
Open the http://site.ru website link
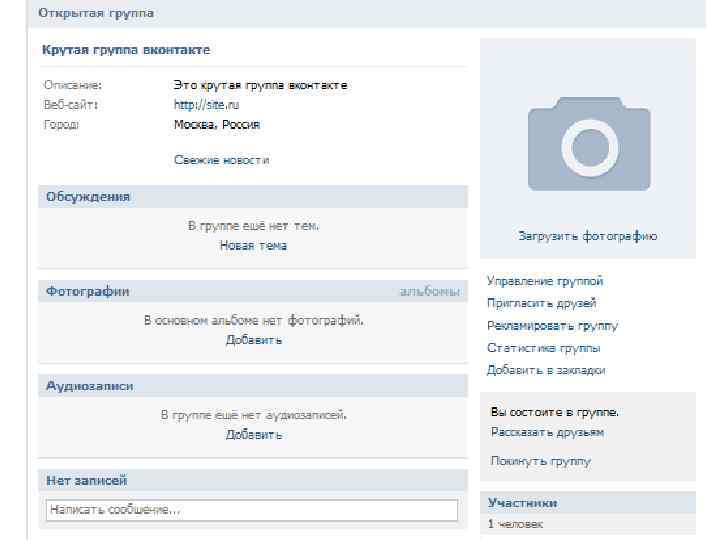206,105
